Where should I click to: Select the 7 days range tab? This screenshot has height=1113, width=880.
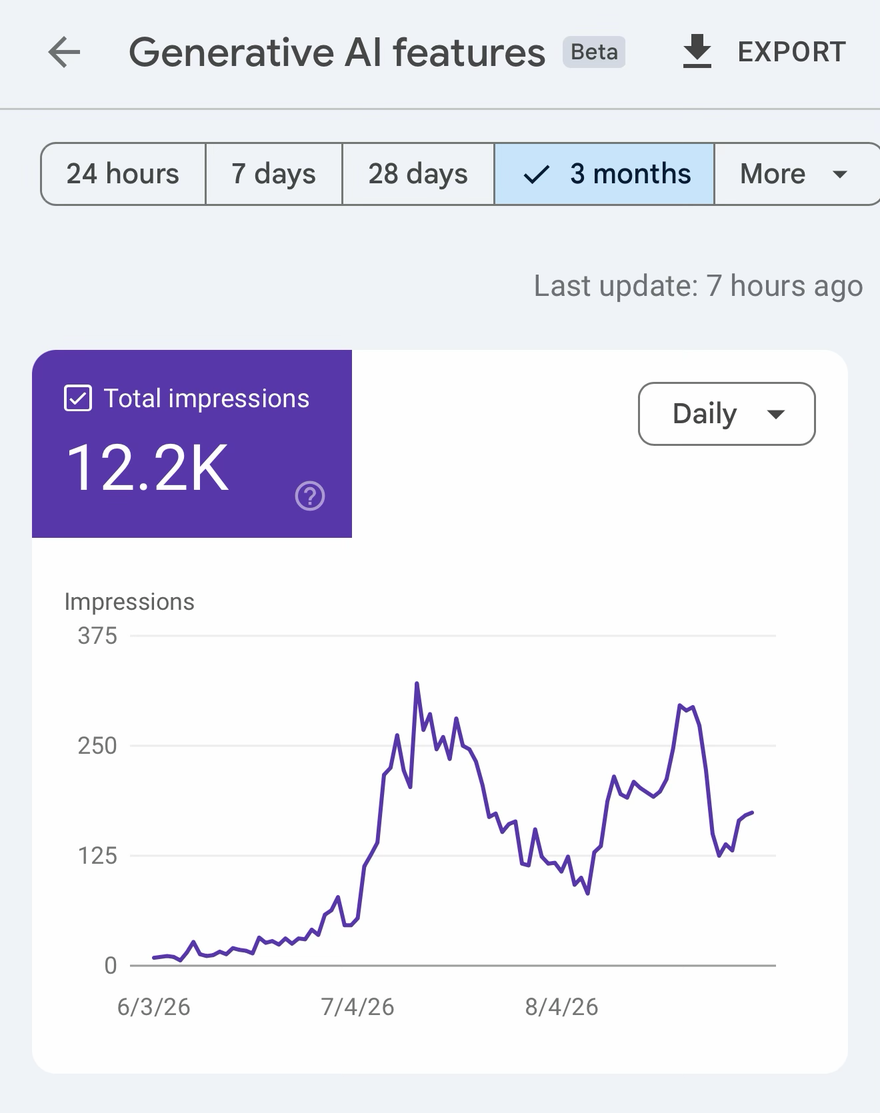[x=274, y=174]
